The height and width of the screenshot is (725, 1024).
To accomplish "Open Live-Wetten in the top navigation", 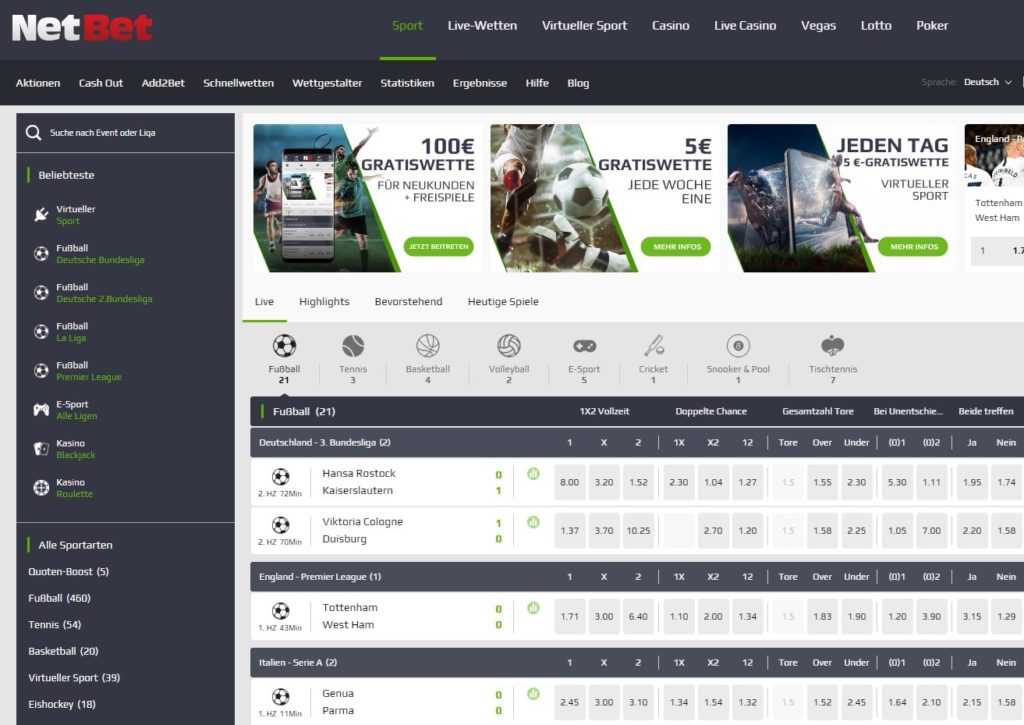I will tap(482, 25).
